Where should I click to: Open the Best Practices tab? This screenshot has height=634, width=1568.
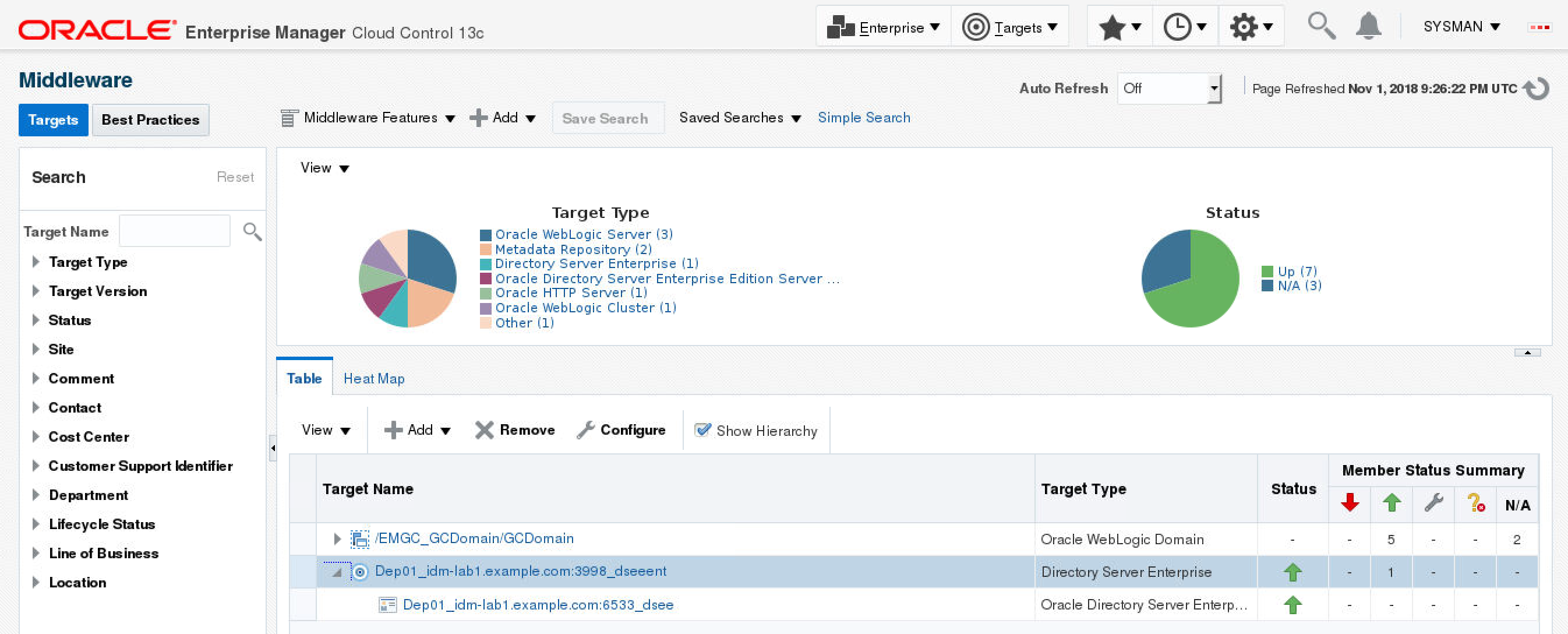pos(150,120)
